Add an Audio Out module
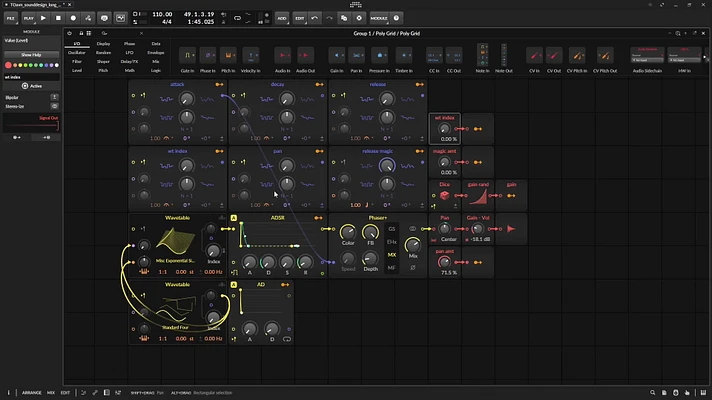The height and width of the screenshot is (400, 712). (305, 56)
